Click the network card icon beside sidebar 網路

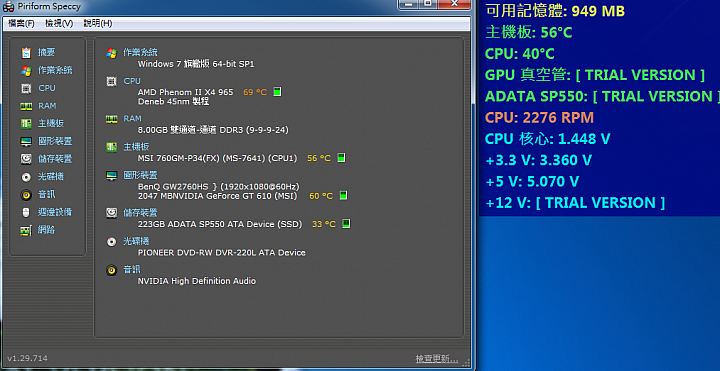pos(26,230)
